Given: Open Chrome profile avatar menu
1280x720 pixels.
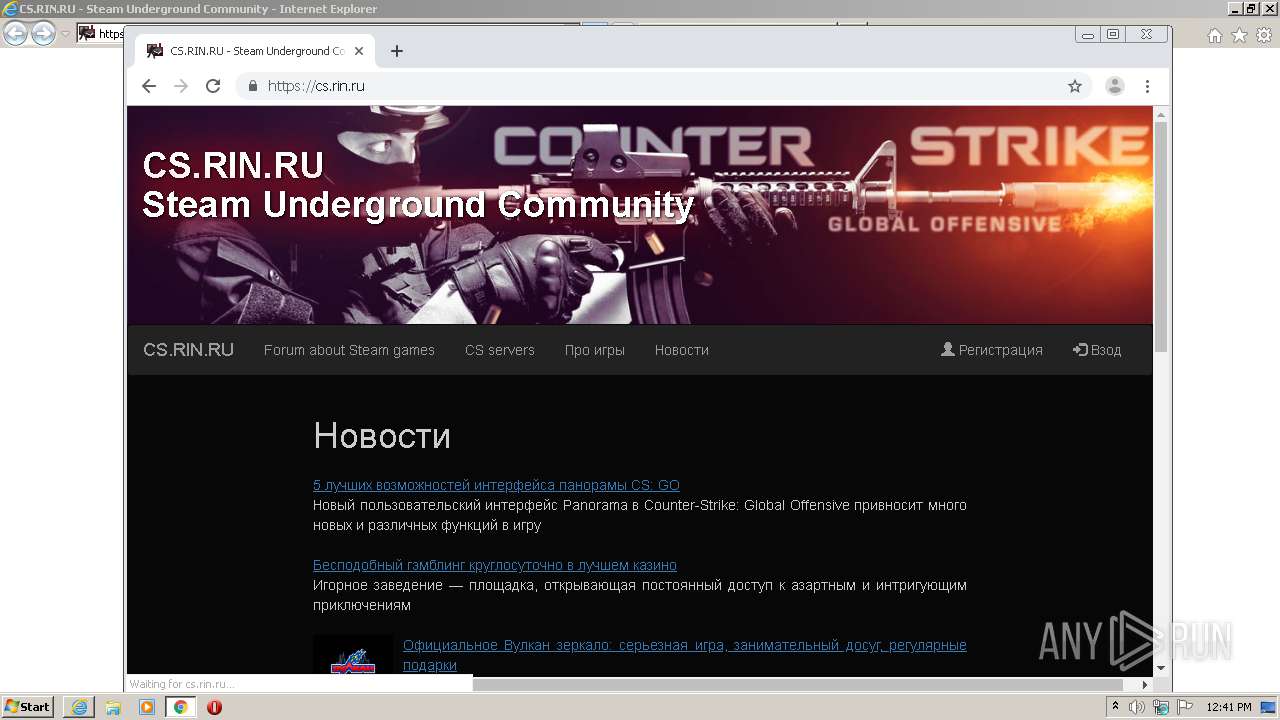Looking at the screenshot, I should tap(1115, 86).
